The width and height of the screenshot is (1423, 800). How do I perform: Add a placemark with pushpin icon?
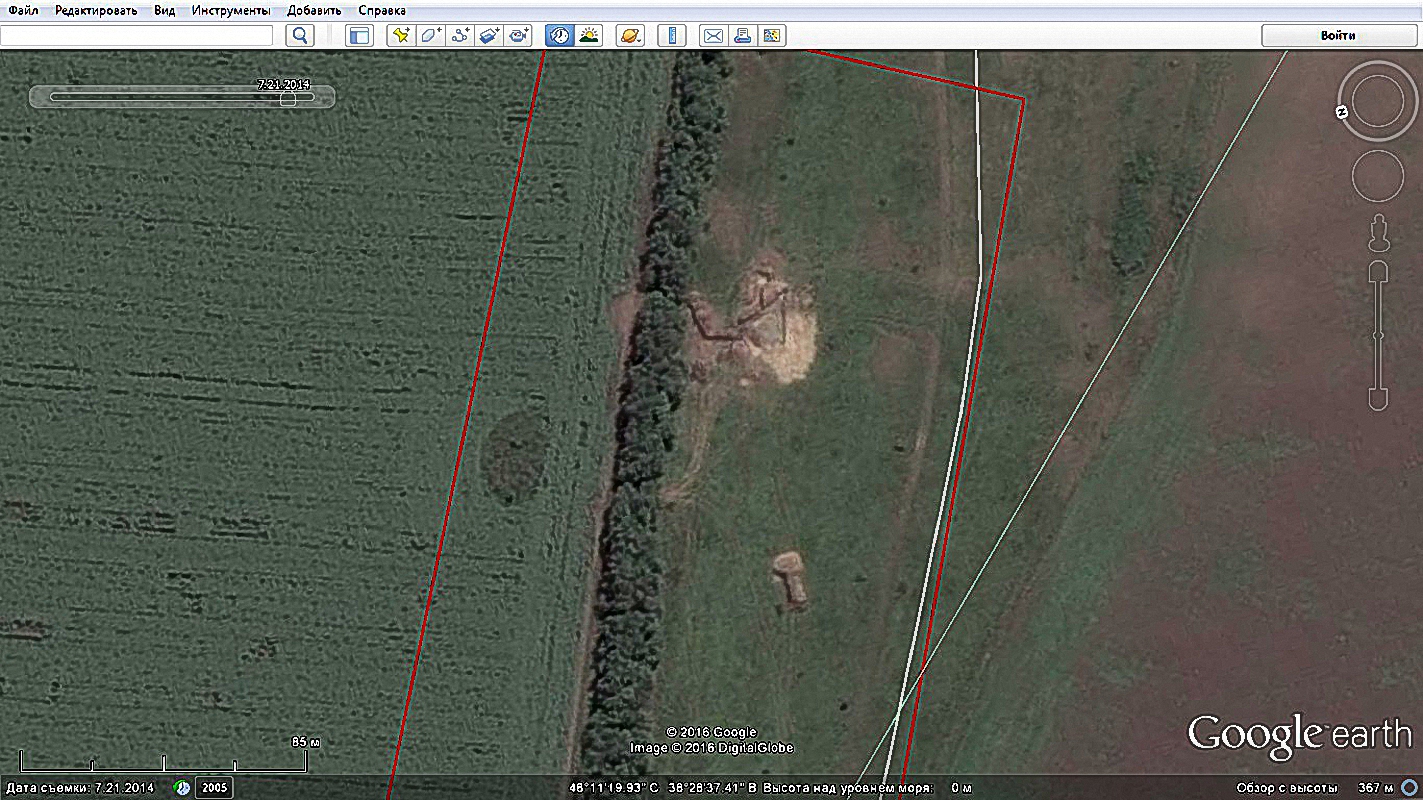click(401, 36)
